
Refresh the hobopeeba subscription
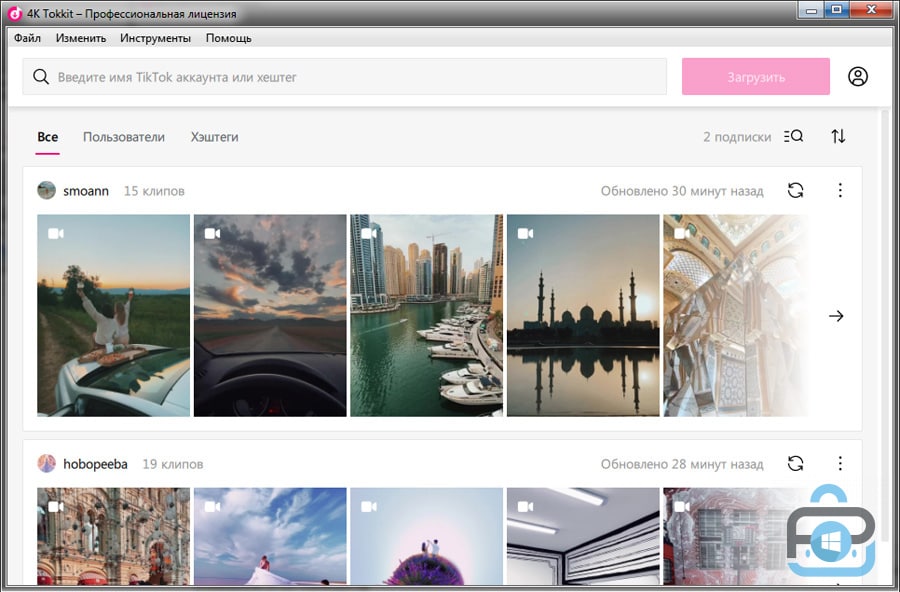[796, 463]
